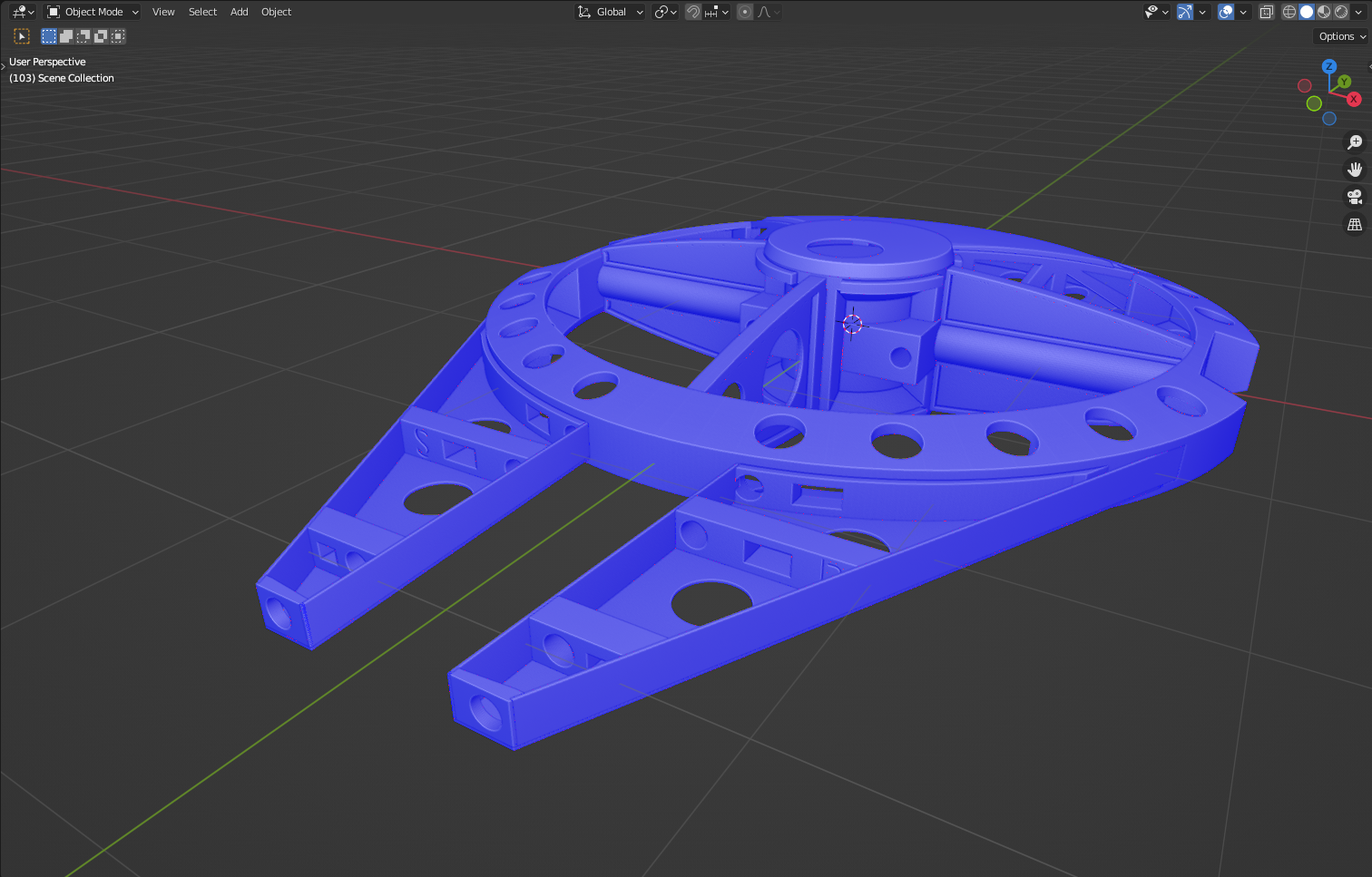1372x877 pixels.
Task: Expand the toolbar arrow at left edge
Action: 4,66
